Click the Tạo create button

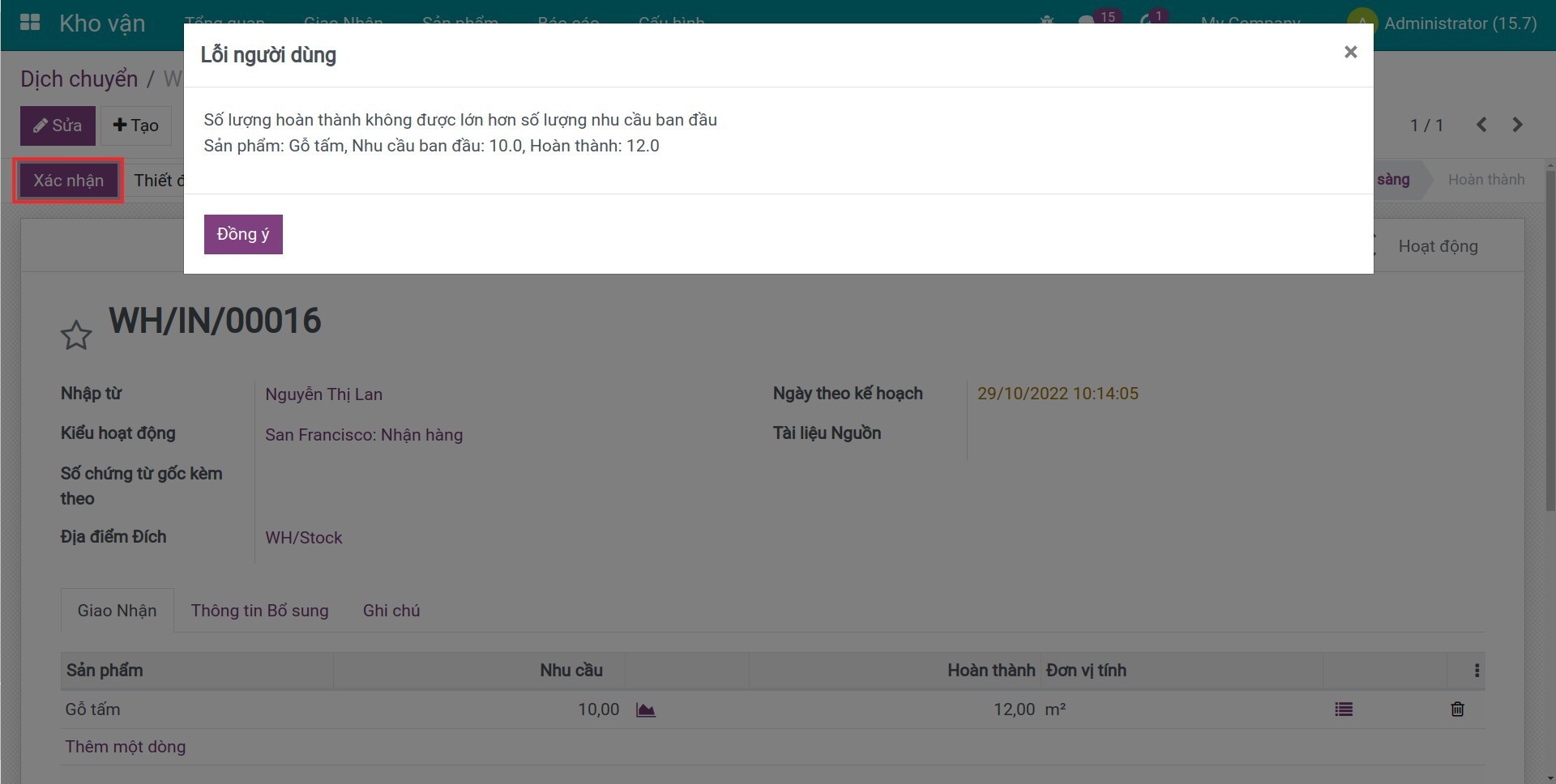pyautogui.click(x=136, y=126)
